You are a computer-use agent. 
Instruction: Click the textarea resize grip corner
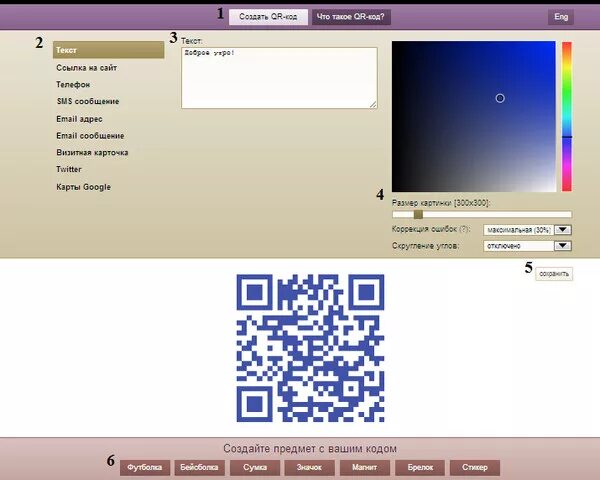pyautogui.click(x=373, y=104)
